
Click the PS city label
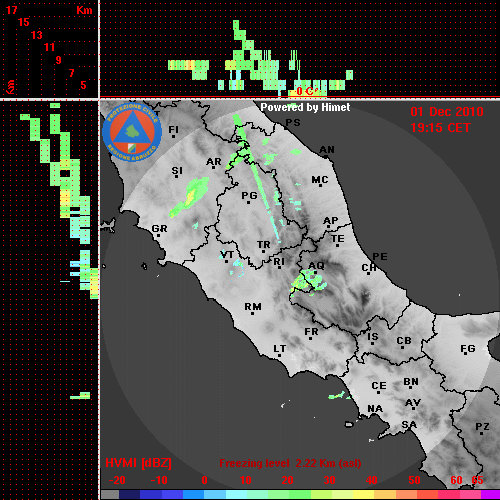click(x=293, y=123)
